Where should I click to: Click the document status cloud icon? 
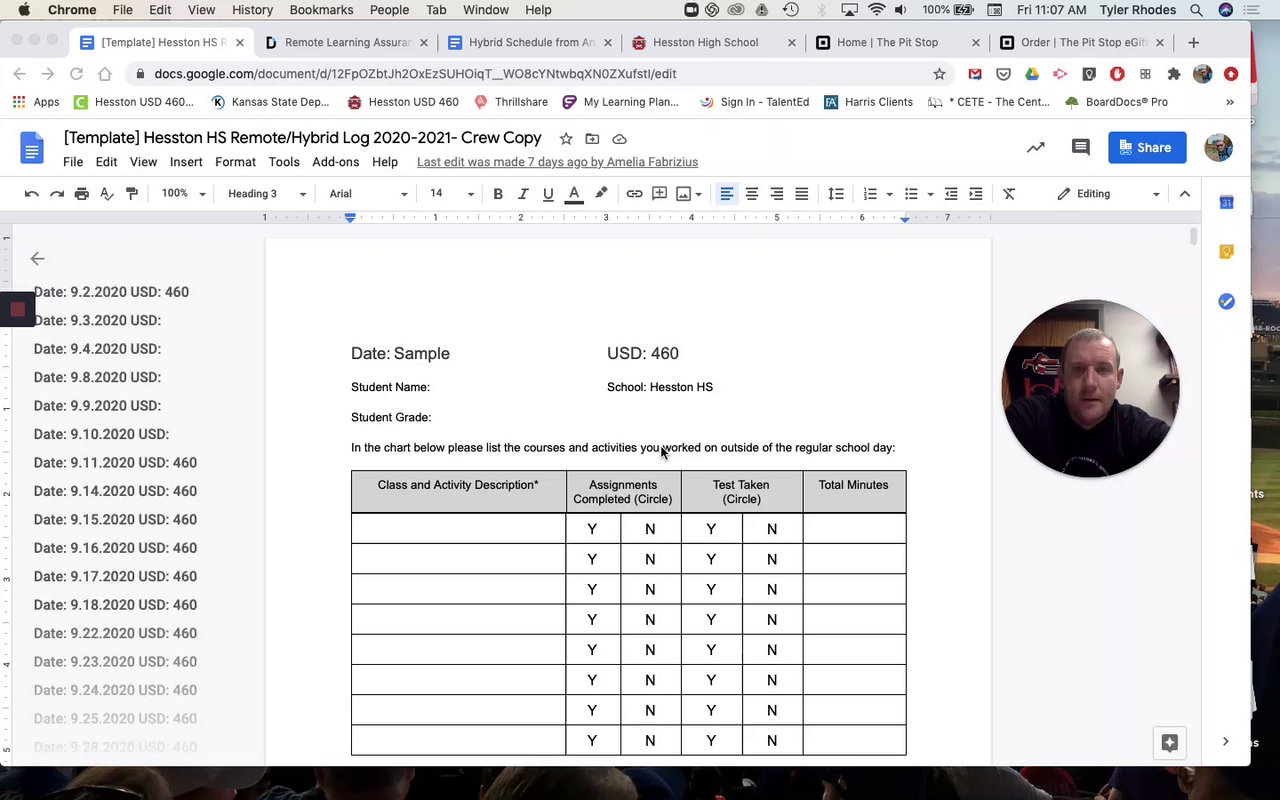click(619, 139)
